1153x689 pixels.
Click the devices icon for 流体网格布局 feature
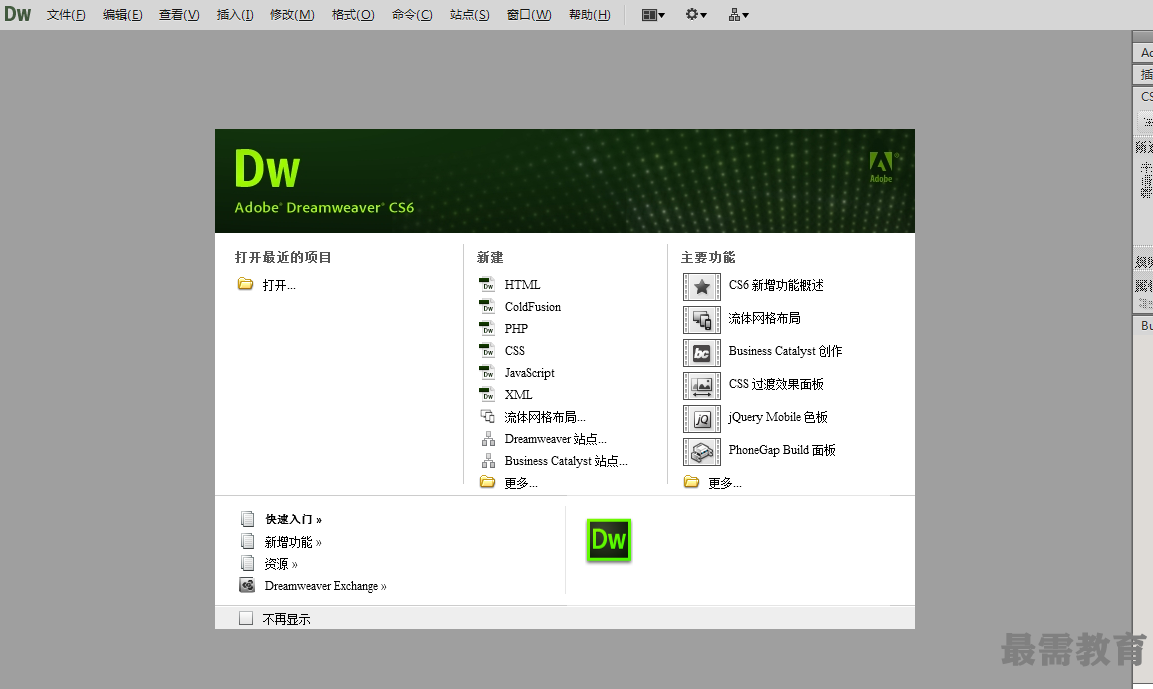[x=702, y=319]
